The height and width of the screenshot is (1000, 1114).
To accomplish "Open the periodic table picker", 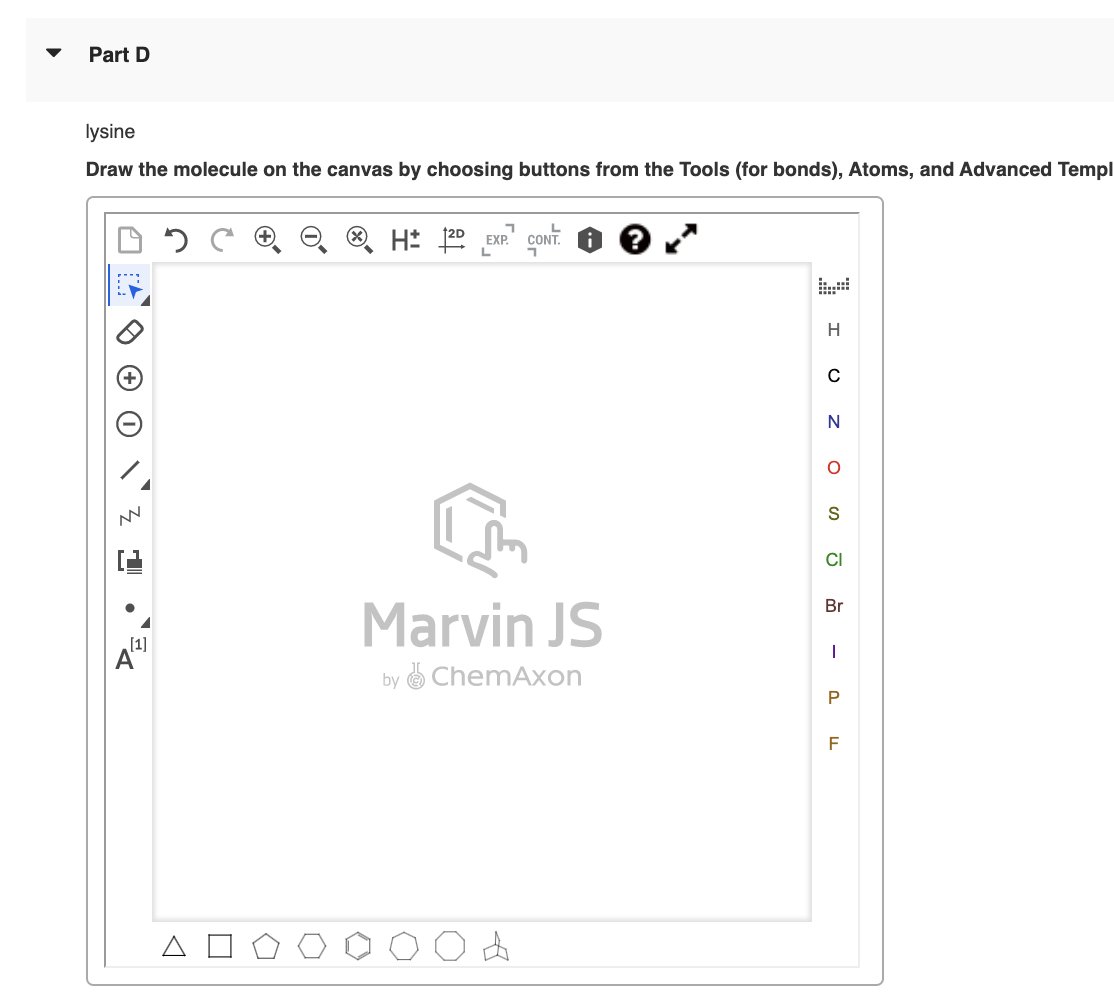I will pos(834,286).
